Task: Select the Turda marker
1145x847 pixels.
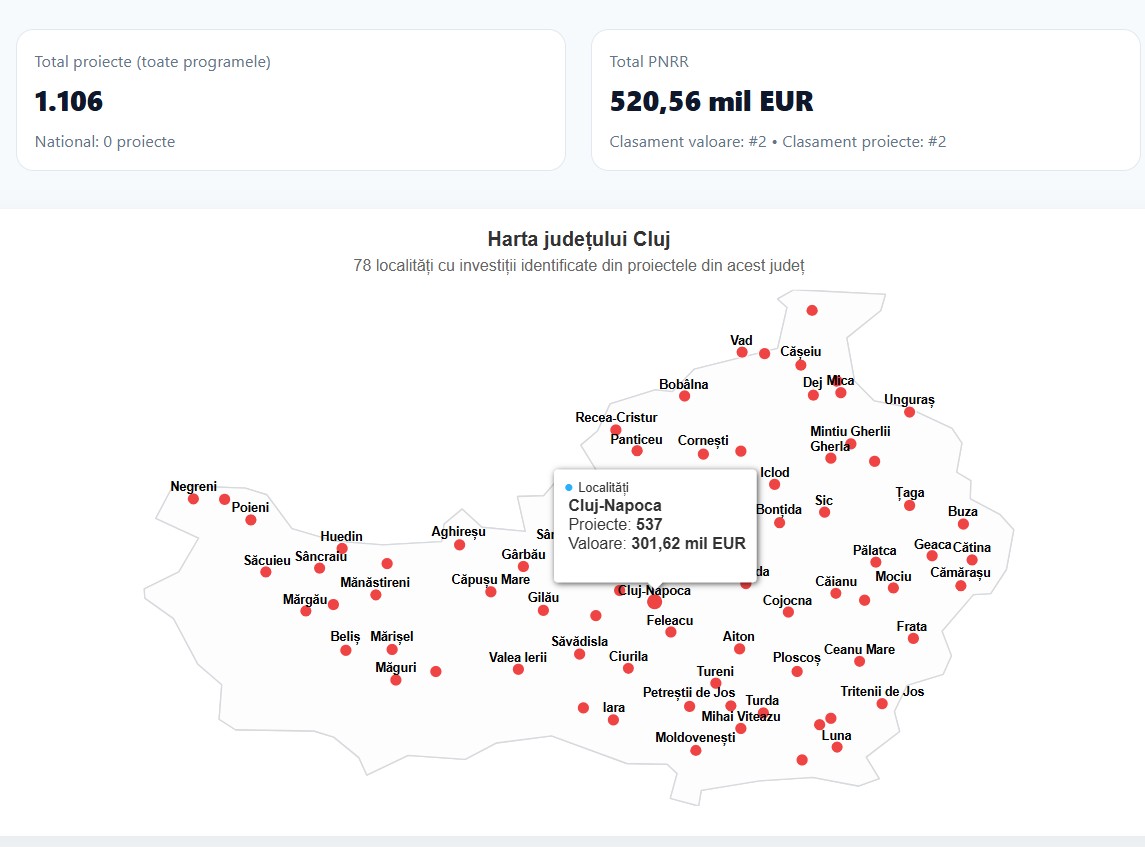Action: pyautogui.click(x=762, y=710)
